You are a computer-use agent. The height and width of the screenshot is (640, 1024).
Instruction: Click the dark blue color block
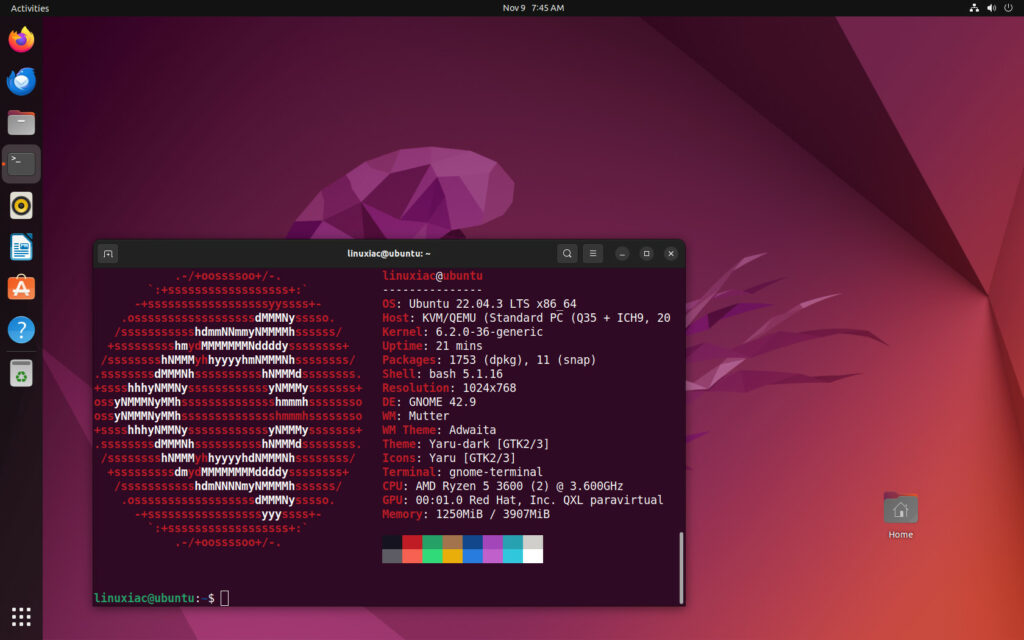[472, 542]
